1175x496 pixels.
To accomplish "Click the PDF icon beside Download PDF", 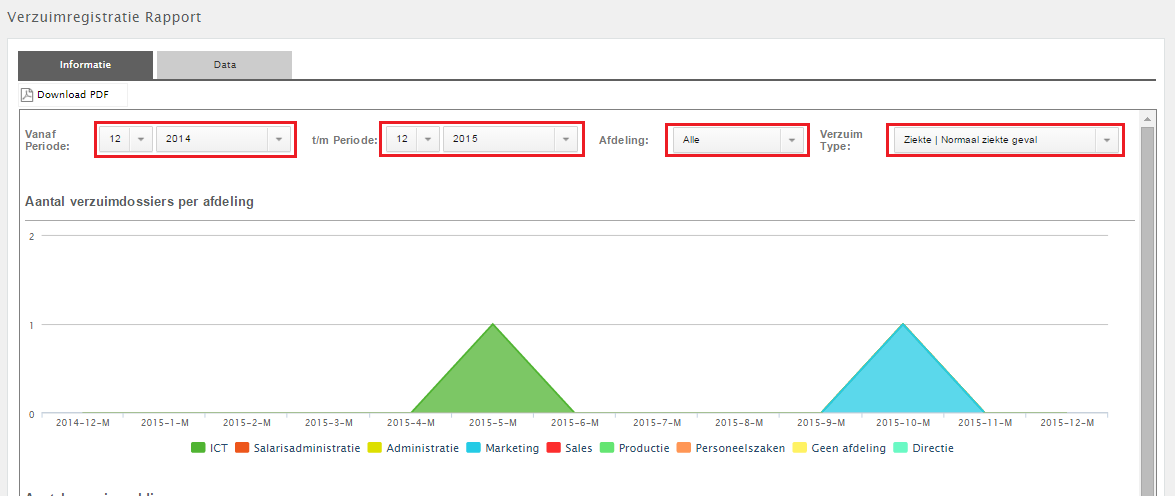I will click(28, 95).
